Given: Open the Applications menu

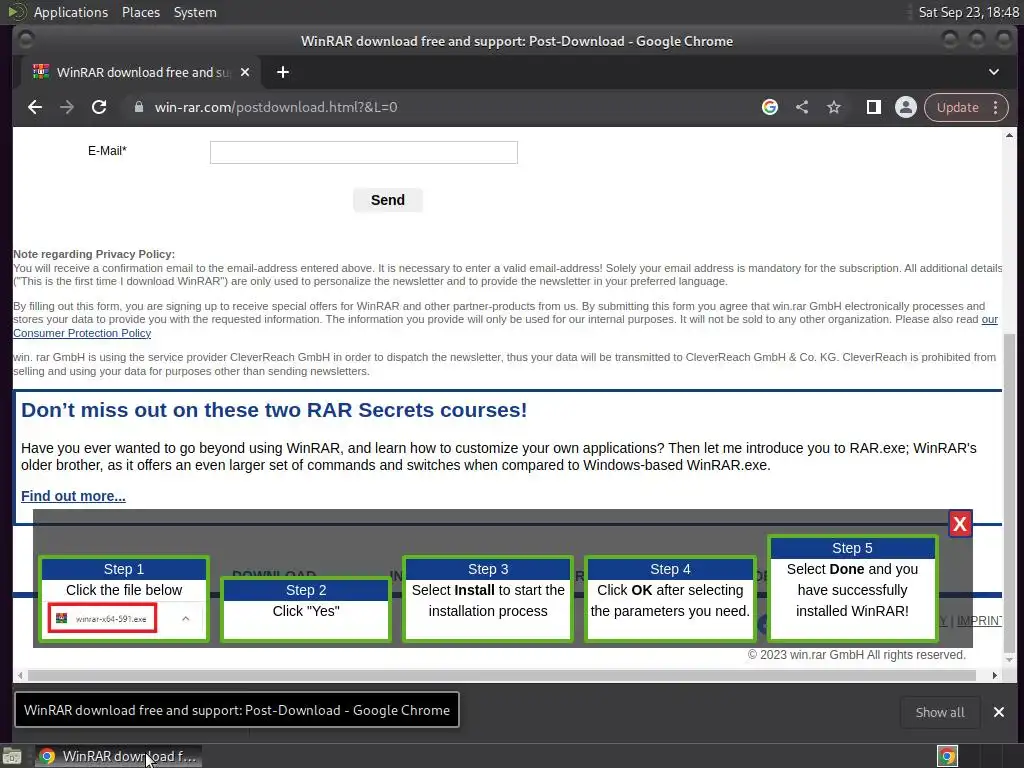Looking at the screenshot, I should pyautogui.click(x=71, y=12).
